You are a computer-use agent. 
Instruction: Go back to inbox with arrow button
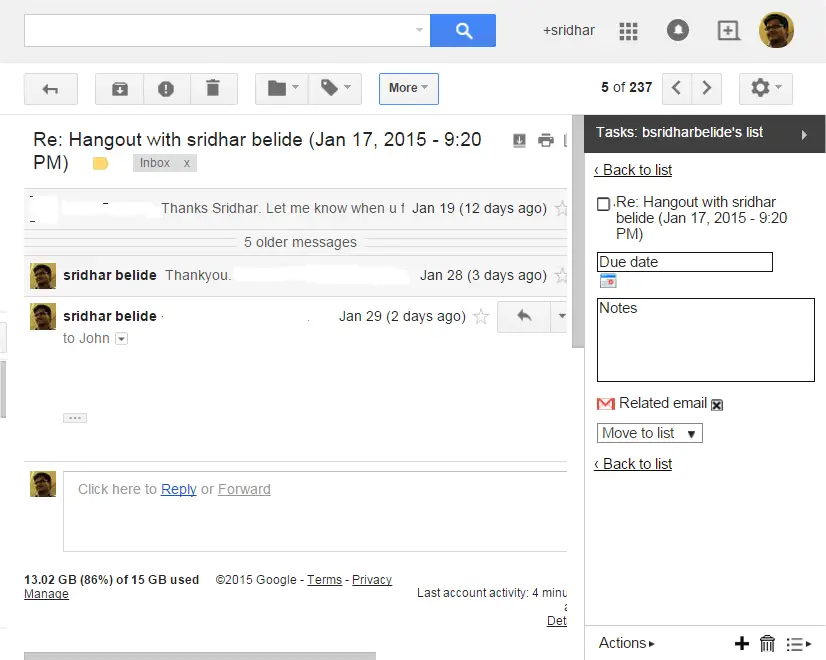[51, 89]
